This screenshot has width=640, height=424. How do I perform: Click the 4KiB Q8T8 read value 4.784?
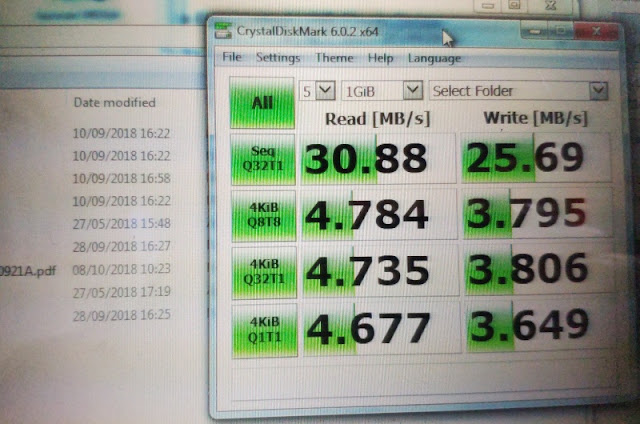(x=379, y=215)
